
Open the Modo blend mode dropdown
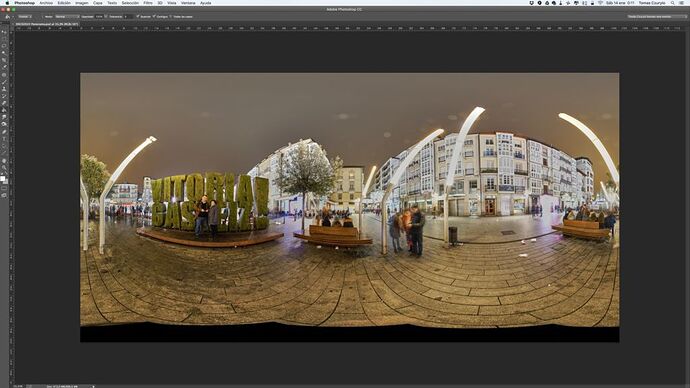pyautogui.click(x=67, y=17)
